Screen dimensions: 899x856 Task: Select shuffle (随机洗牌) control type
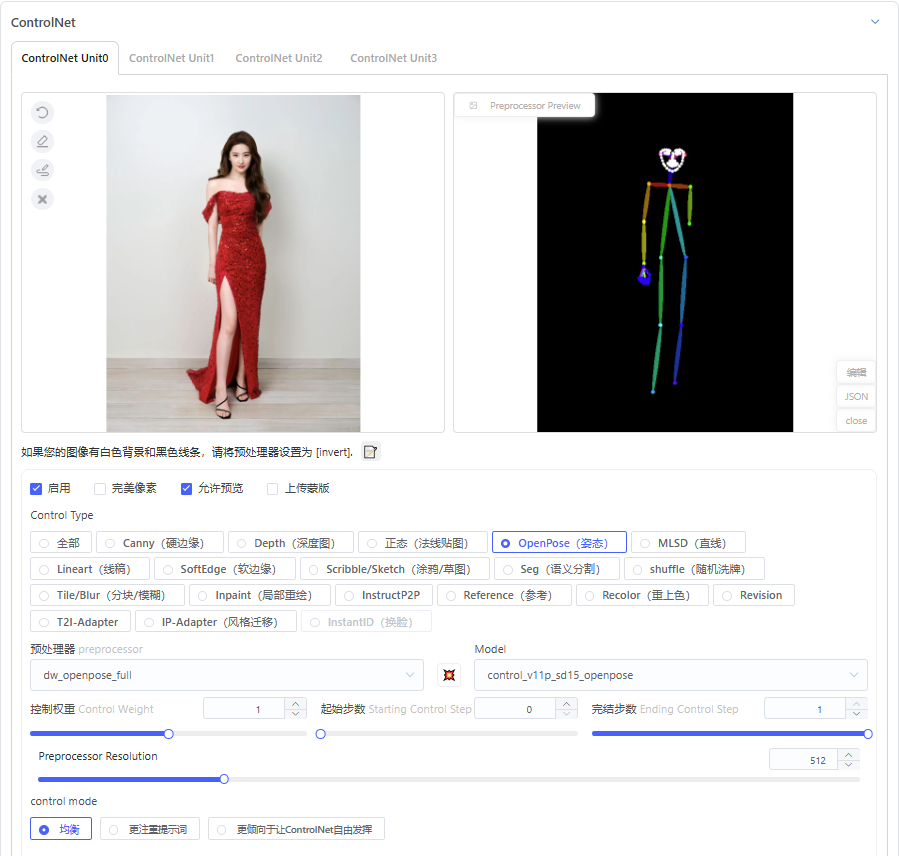point(694,569)
